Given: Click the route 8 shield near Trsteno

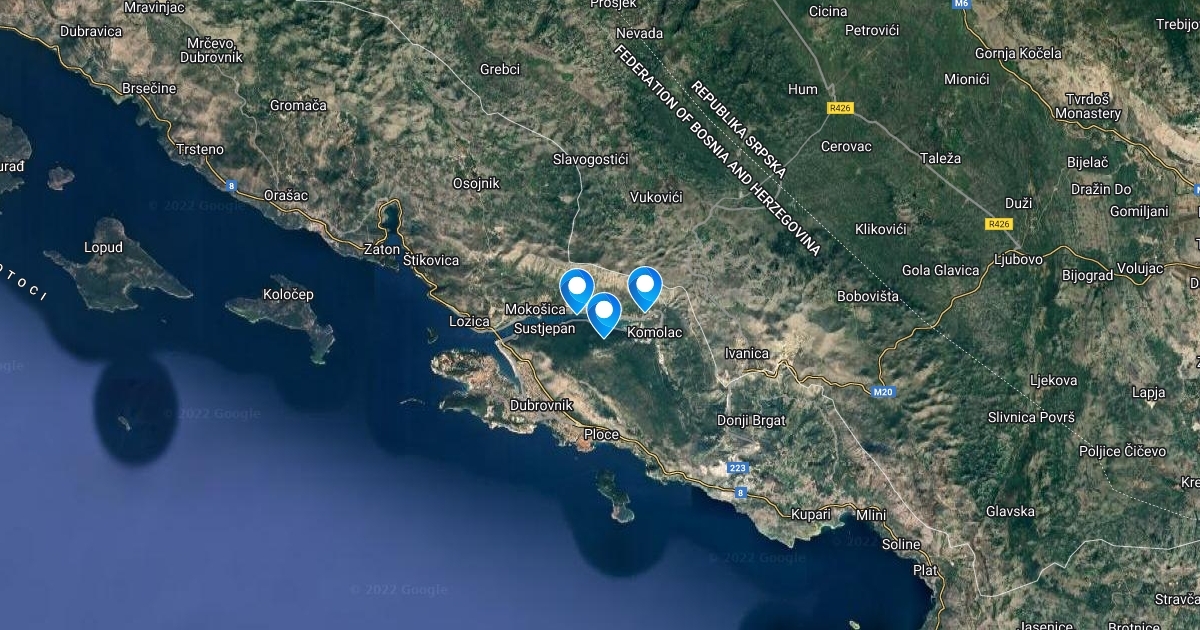Looking at the screenshot, I should pyautogui.click(x=231, y=185).
